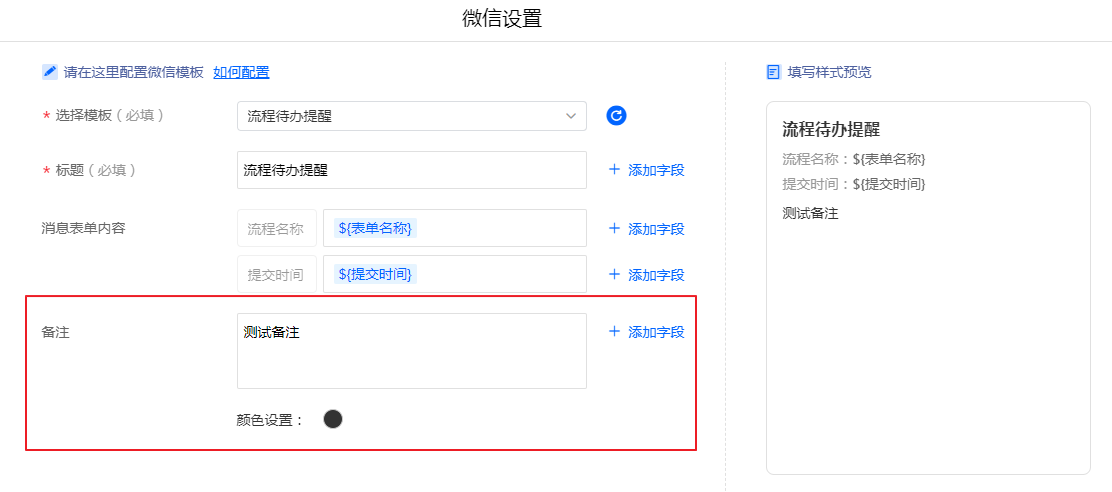The height and width of the screenshot is (492, 1112).
Task: Click the blue refresh icon beside template dropdown
Action: click(x=617, y=116)
